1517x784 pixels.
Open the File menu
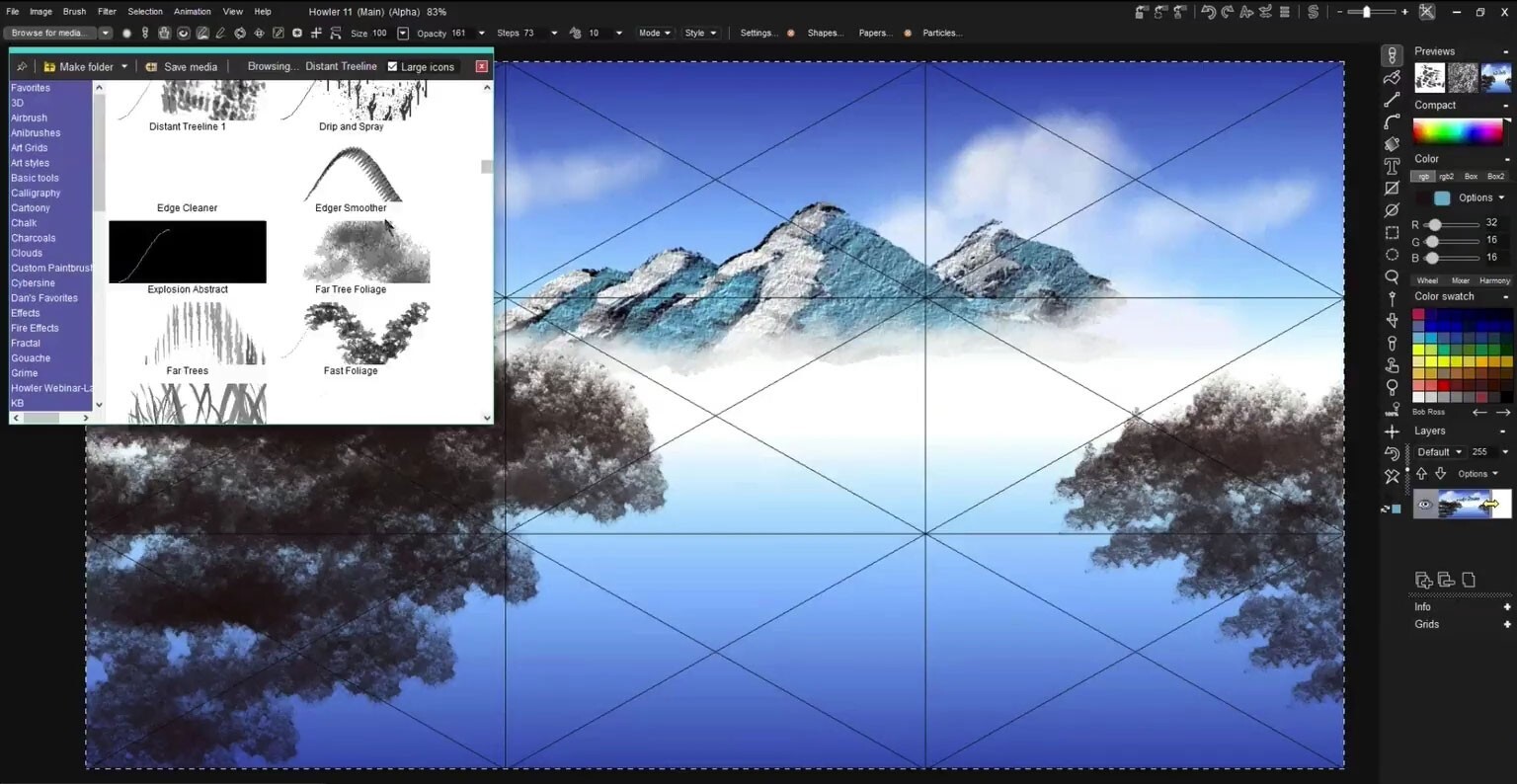click(13, 12)
